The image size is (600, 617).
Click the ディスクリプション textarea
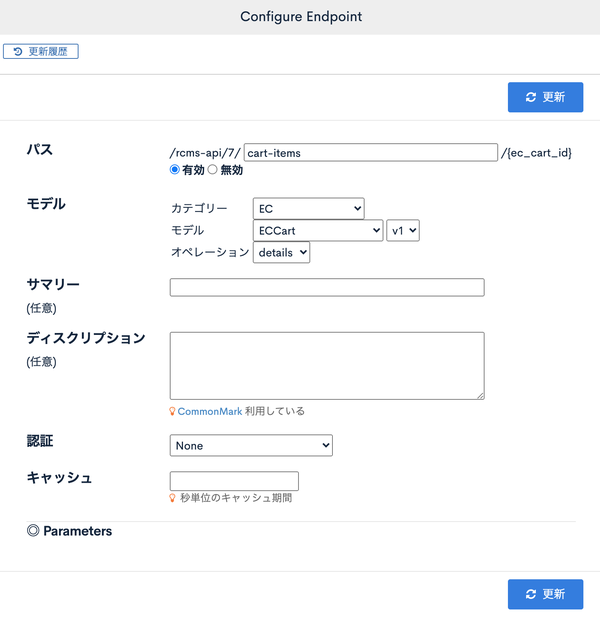327,366
